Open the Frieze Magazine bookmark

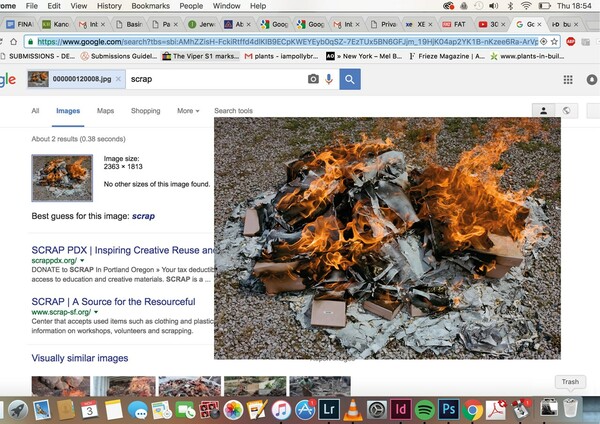click(x=447, y=56)
